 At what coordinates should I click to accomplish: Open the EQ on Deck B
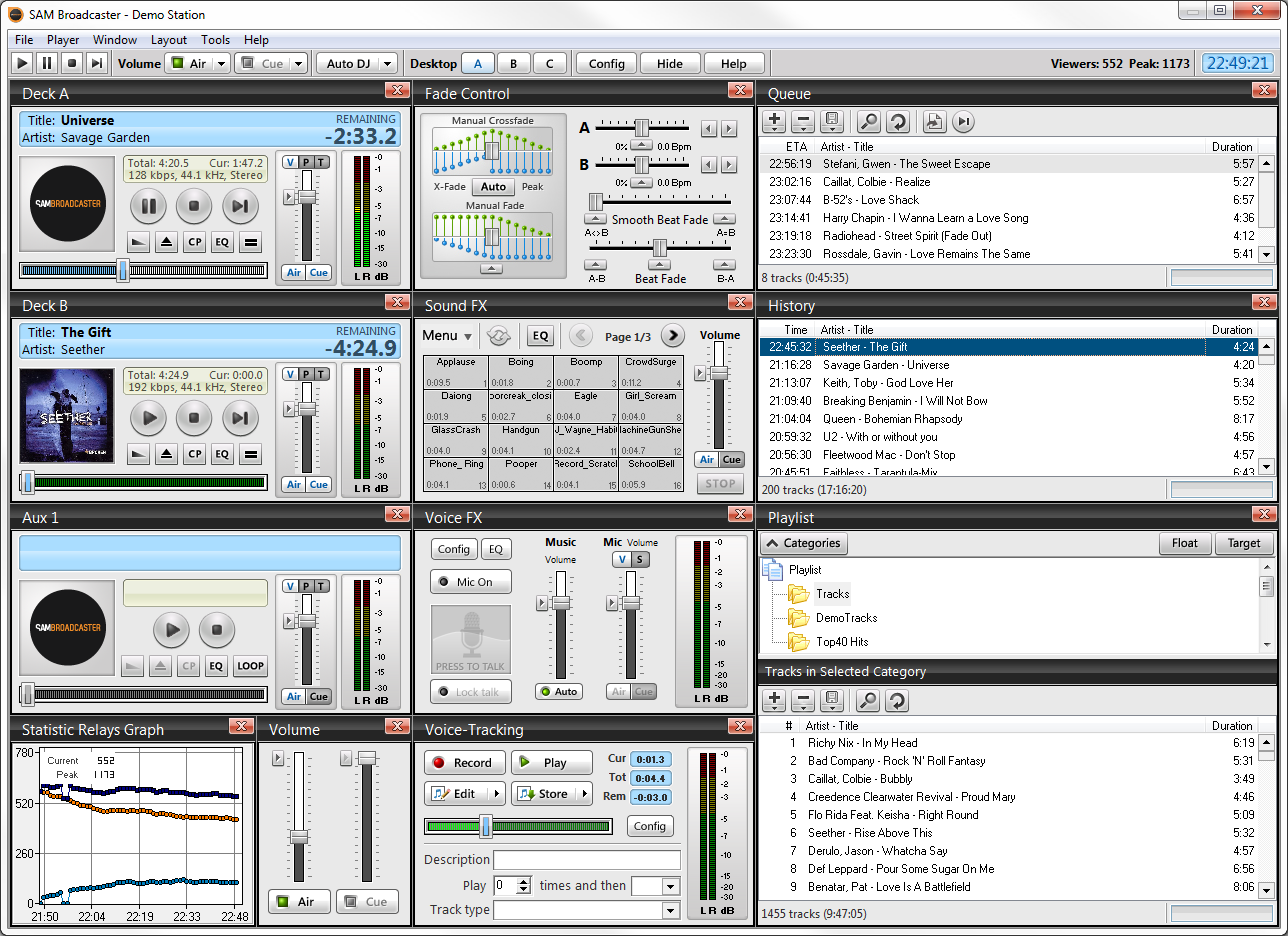(x=222, y=454)
